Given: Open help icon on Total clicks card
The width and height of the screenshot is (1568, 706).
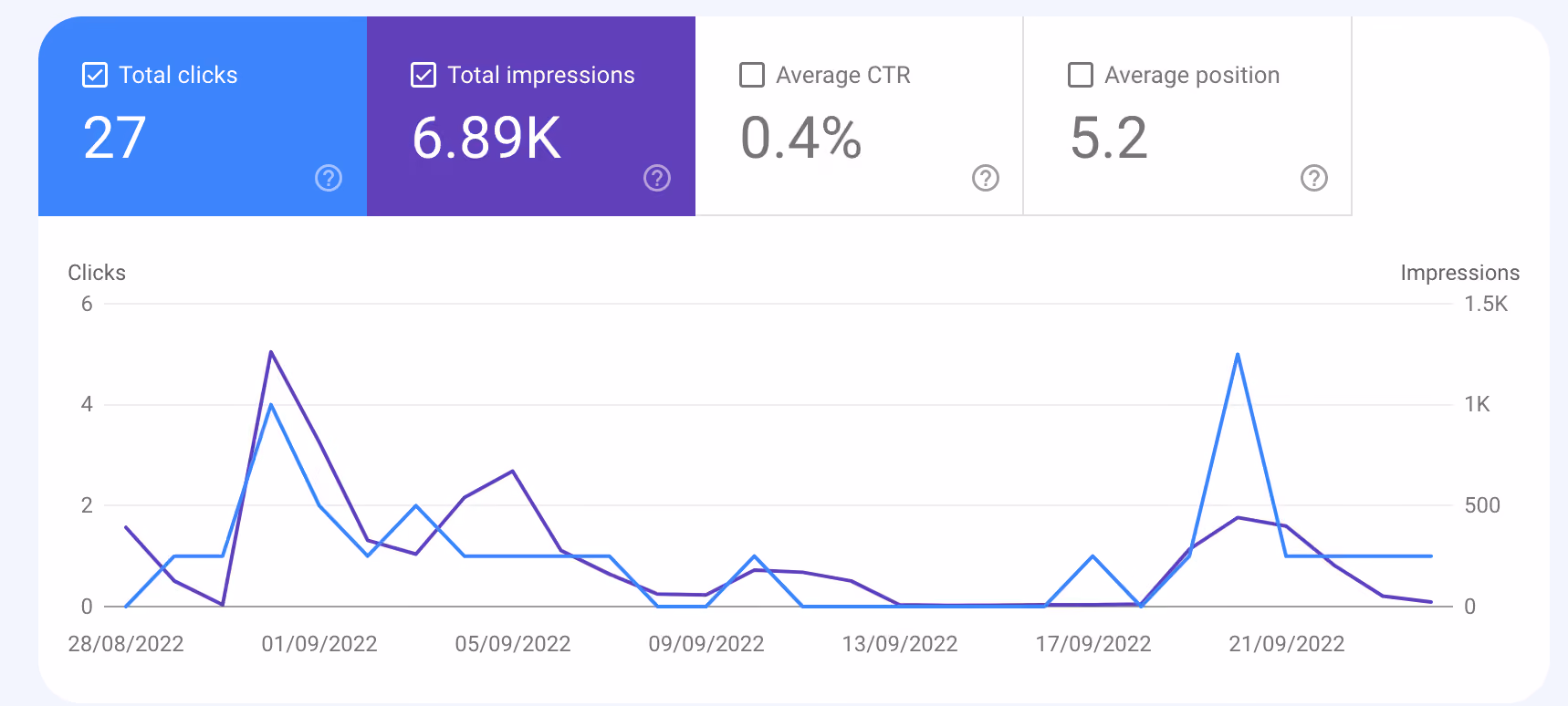Looking at the screenshot, I should click(329, 178).
